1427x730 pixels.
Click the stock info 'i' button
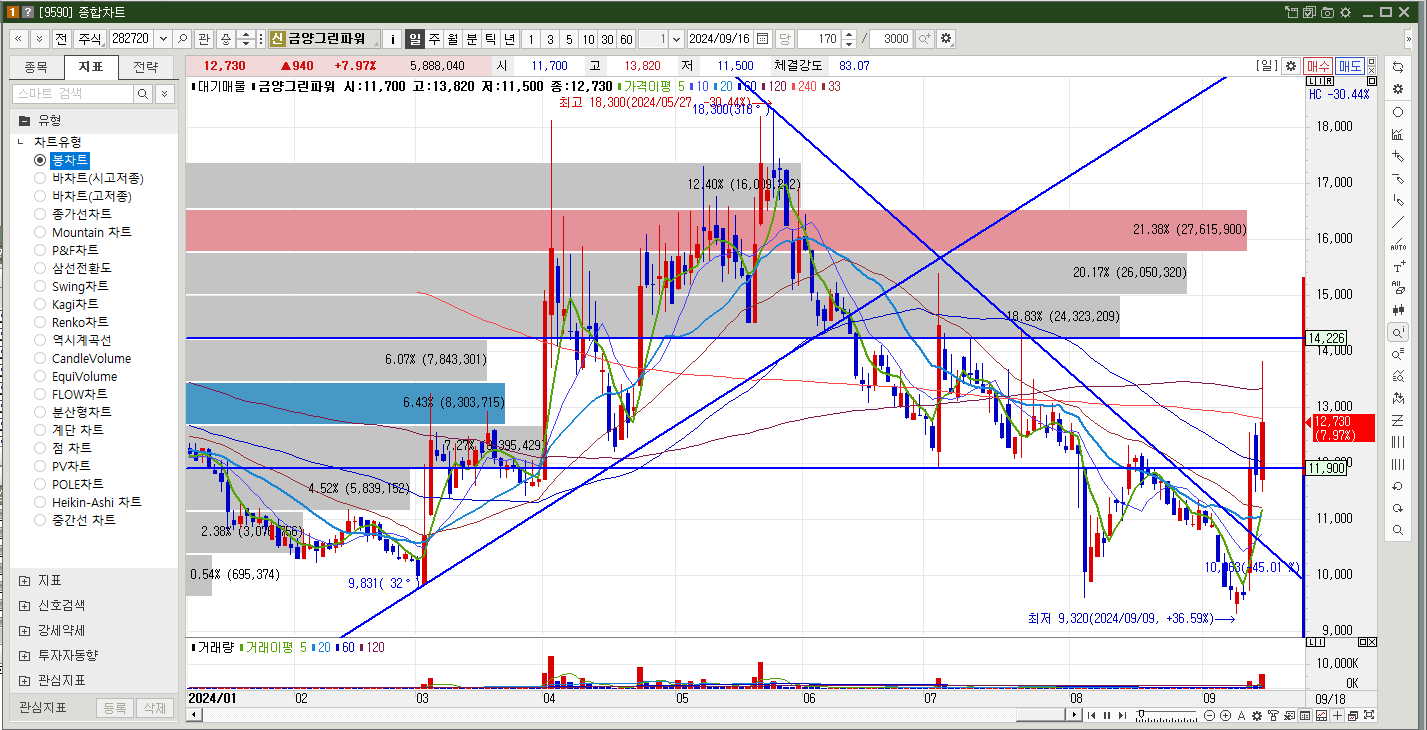tap(393, 39)
